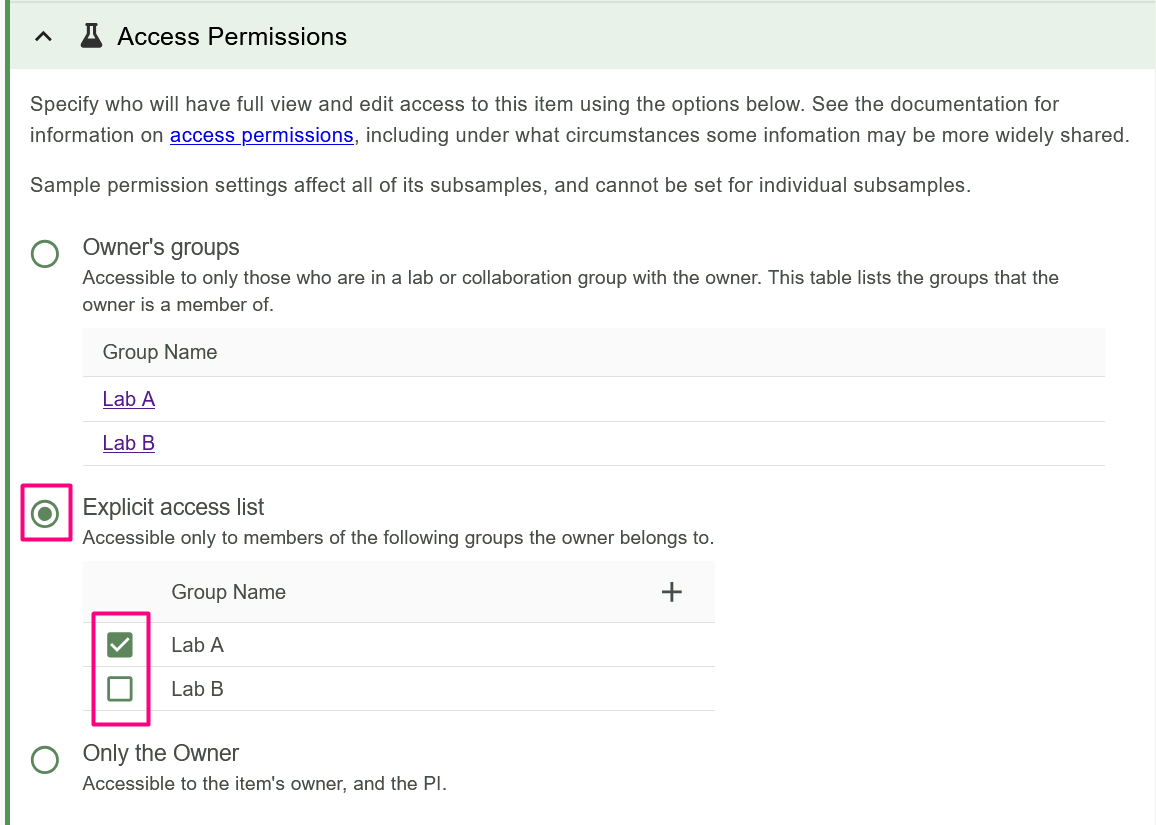Collapse the Access Permissions section chevron

(x=43, y=37)
